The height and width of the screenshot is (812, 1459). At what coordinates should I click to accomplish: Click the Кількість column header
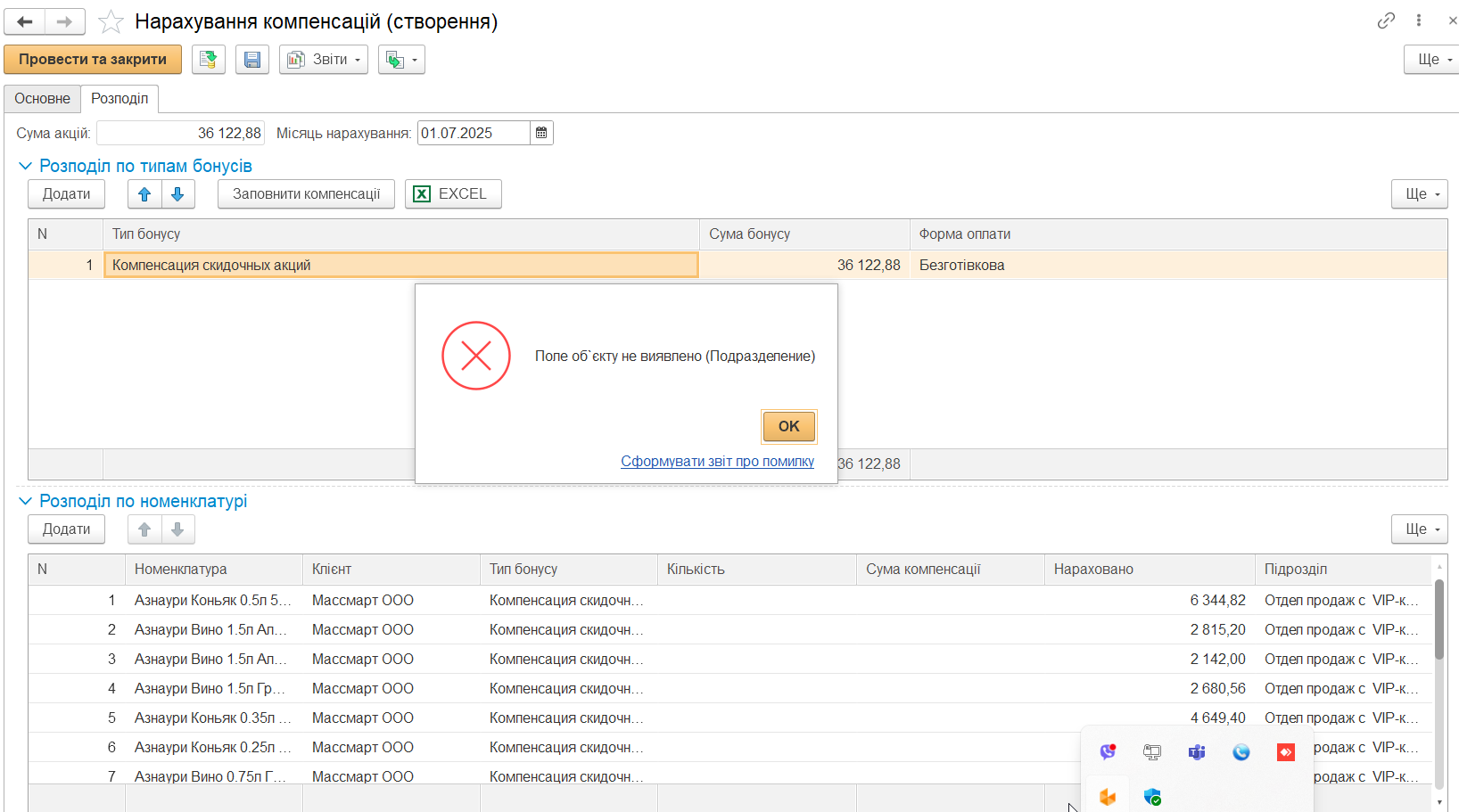click(x=757, y=570)
